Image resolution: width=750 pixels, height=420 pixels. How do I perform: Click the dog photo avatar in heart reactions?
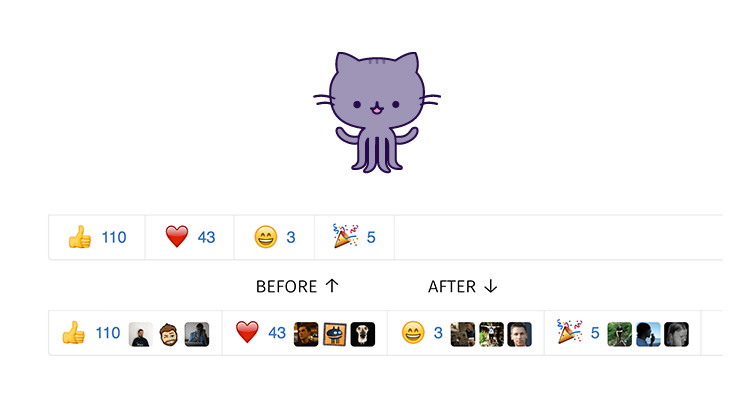[363, 334]
